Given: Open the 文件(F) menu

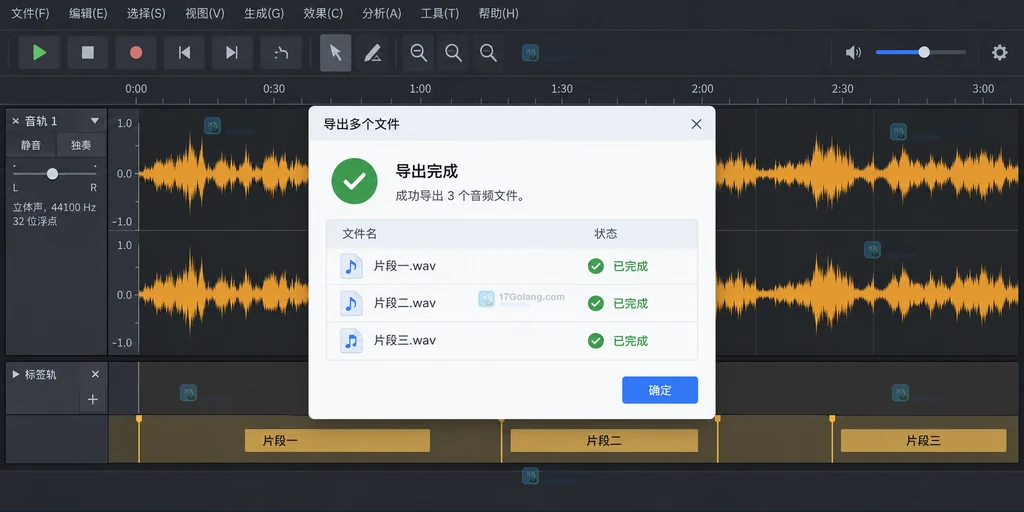Looking at the screenshot, I should [30, 13].
